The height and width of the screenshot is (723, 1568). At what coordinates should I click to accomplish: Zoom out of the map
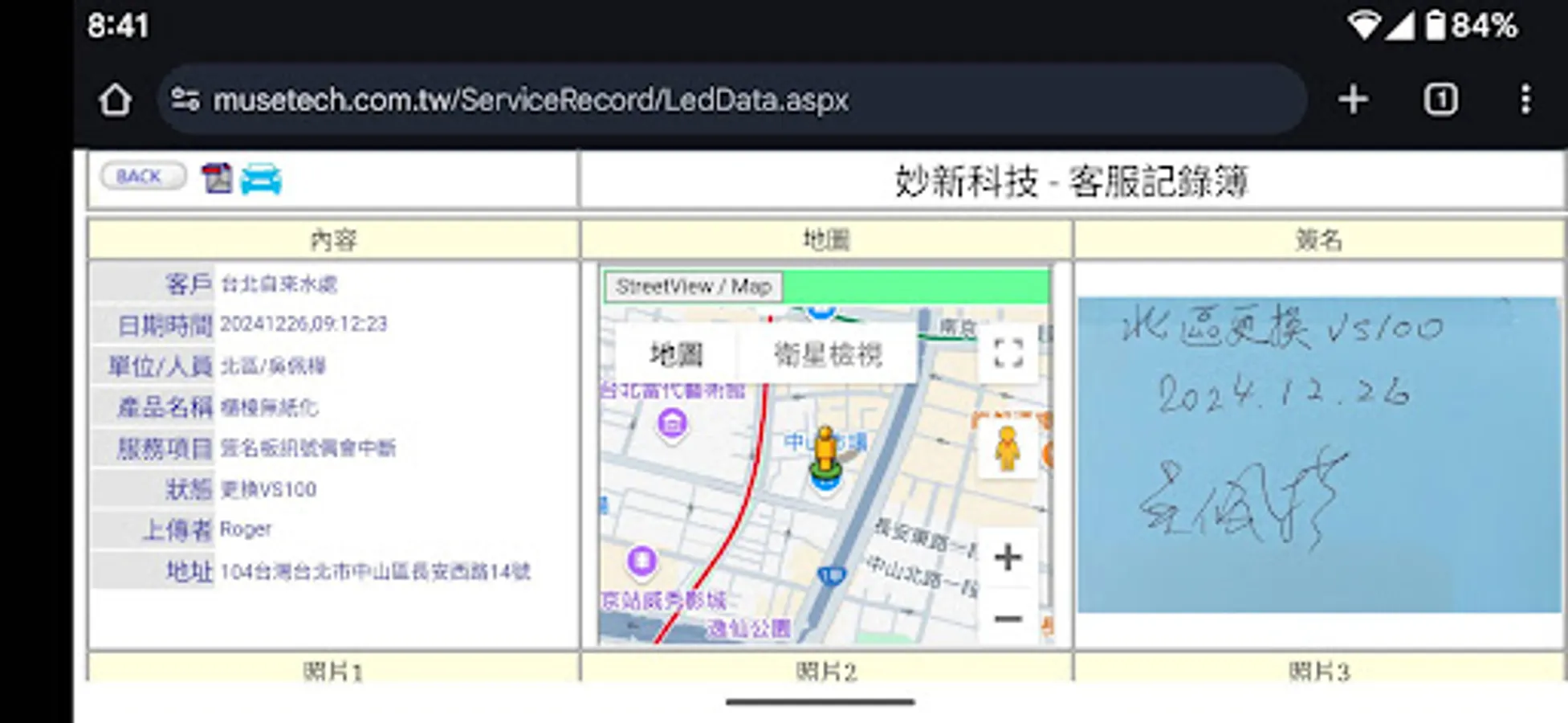1008,618
